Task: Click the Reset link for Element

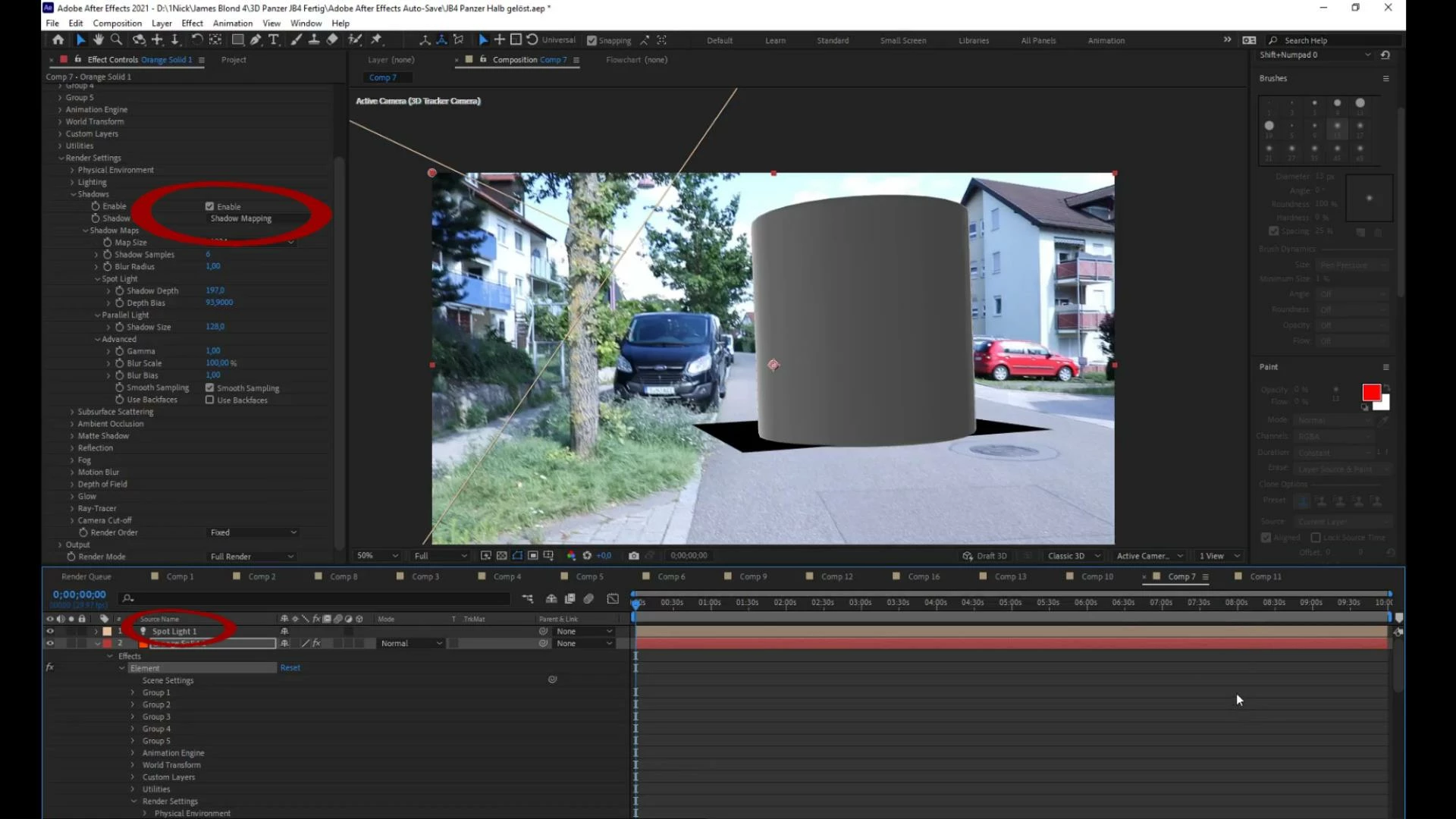Action: coord(290,668)
